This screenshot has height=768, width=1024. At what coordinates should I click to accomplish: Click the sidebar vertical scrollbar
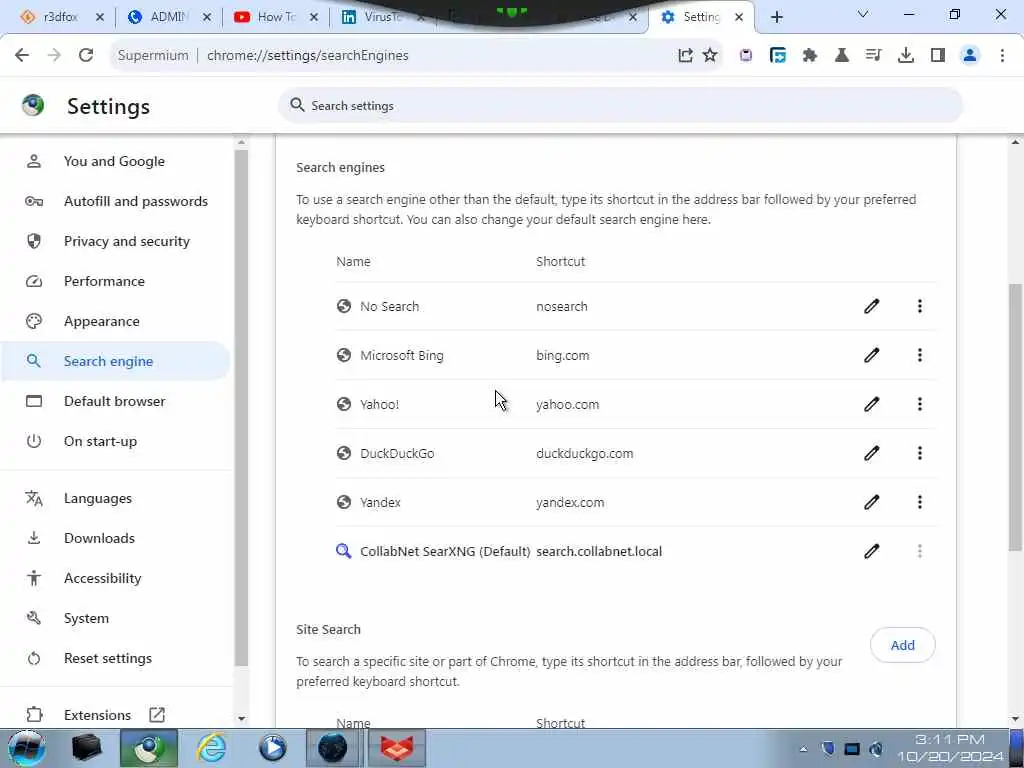click(x=241, y=408)
